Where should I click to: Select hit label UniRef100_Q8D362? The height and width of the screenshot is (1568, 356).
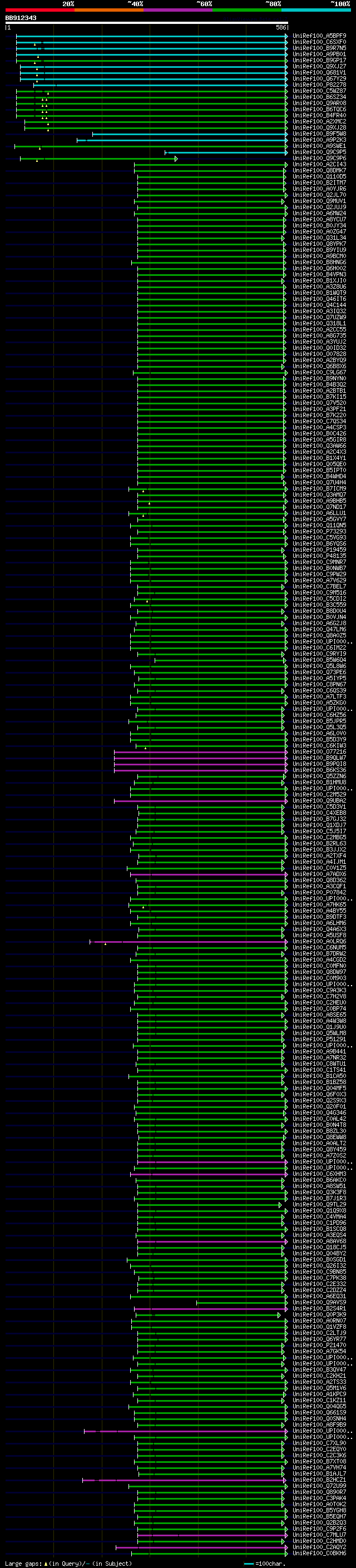[319, 880]
